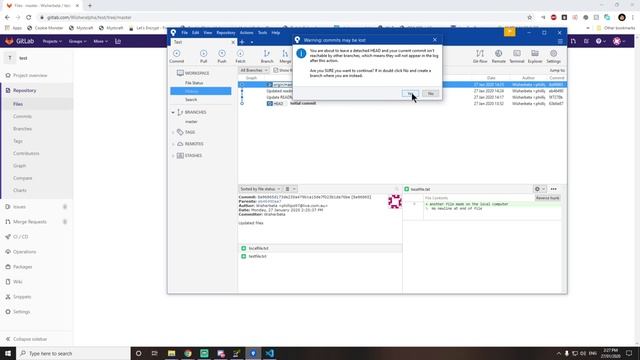Open the GitLab Projects dropdown

coord(52,41)
